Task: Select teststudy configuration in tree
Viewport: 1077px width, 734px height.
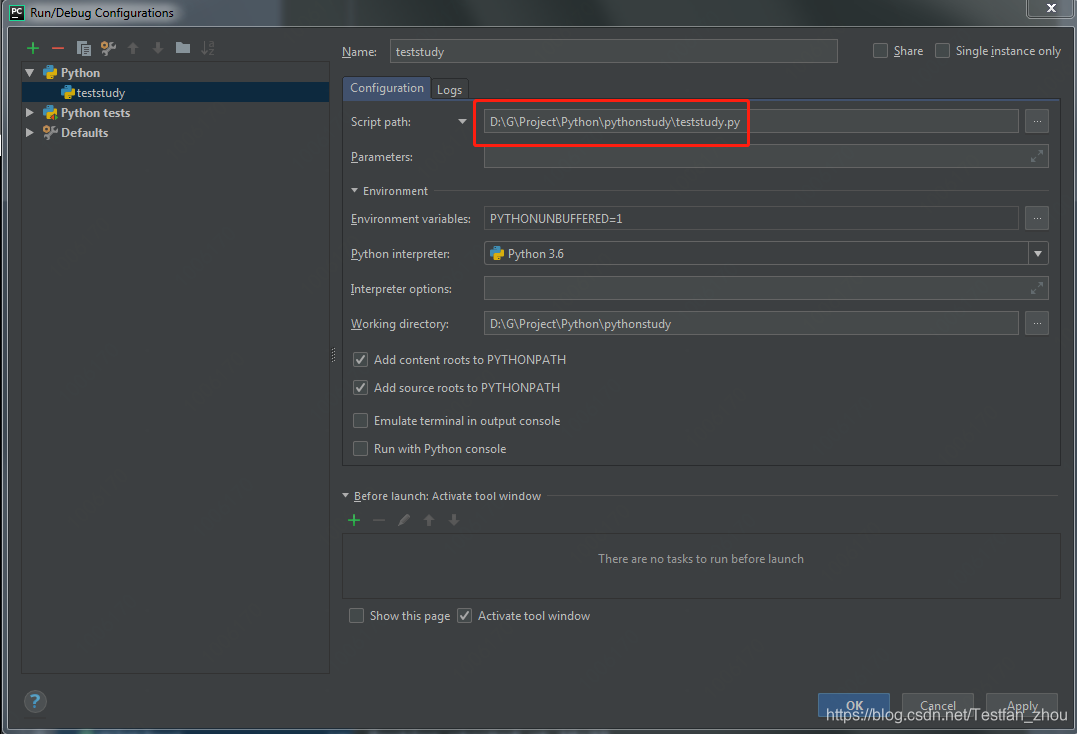Action: [176, 92]
